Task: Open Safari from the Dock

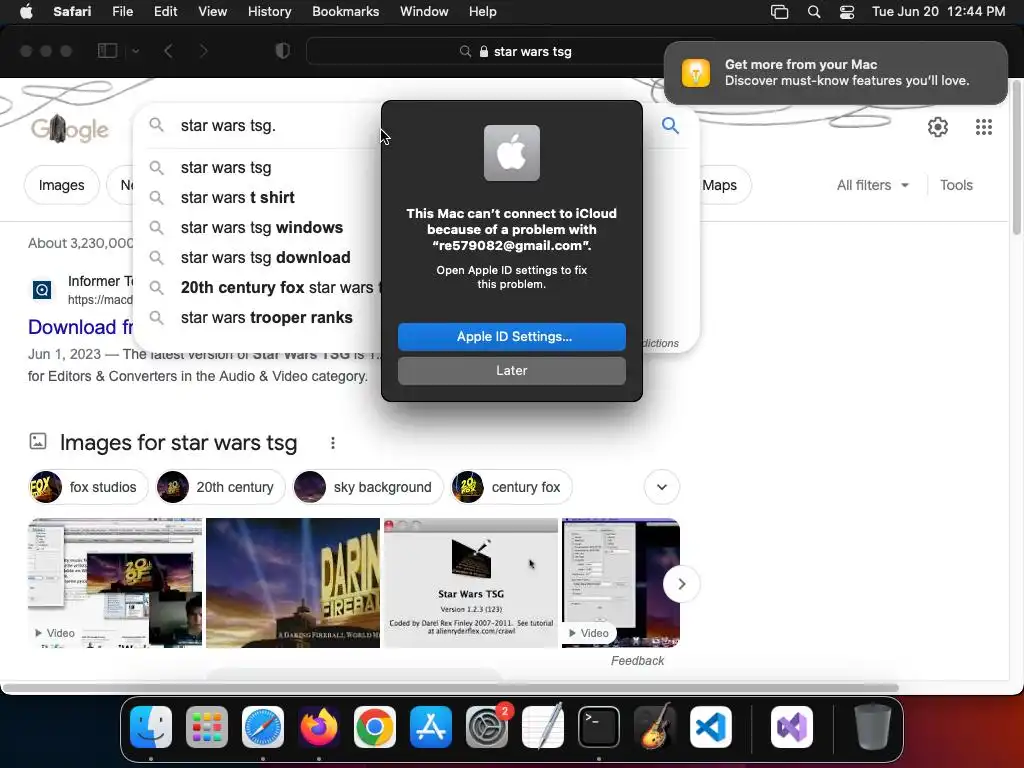Action: pos(263,727)
